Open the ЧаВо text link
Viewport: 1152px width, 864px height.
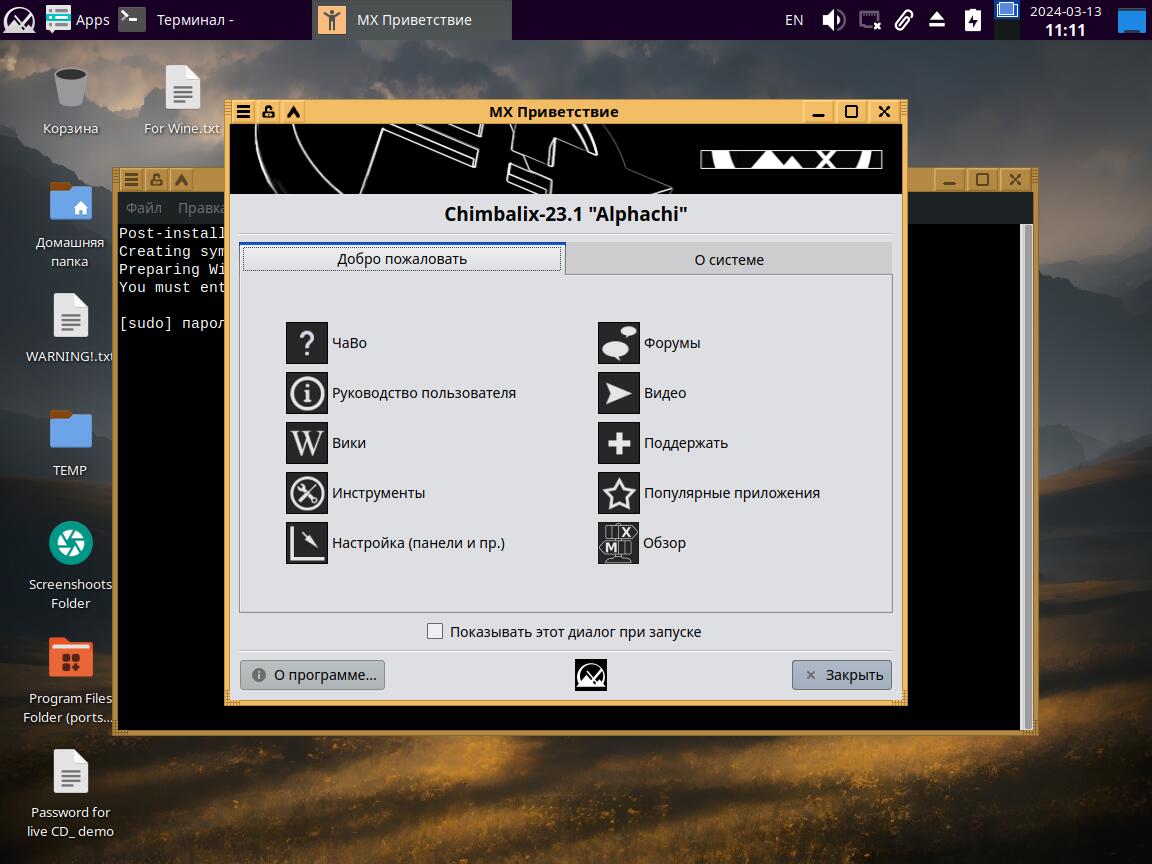[350, 343]
